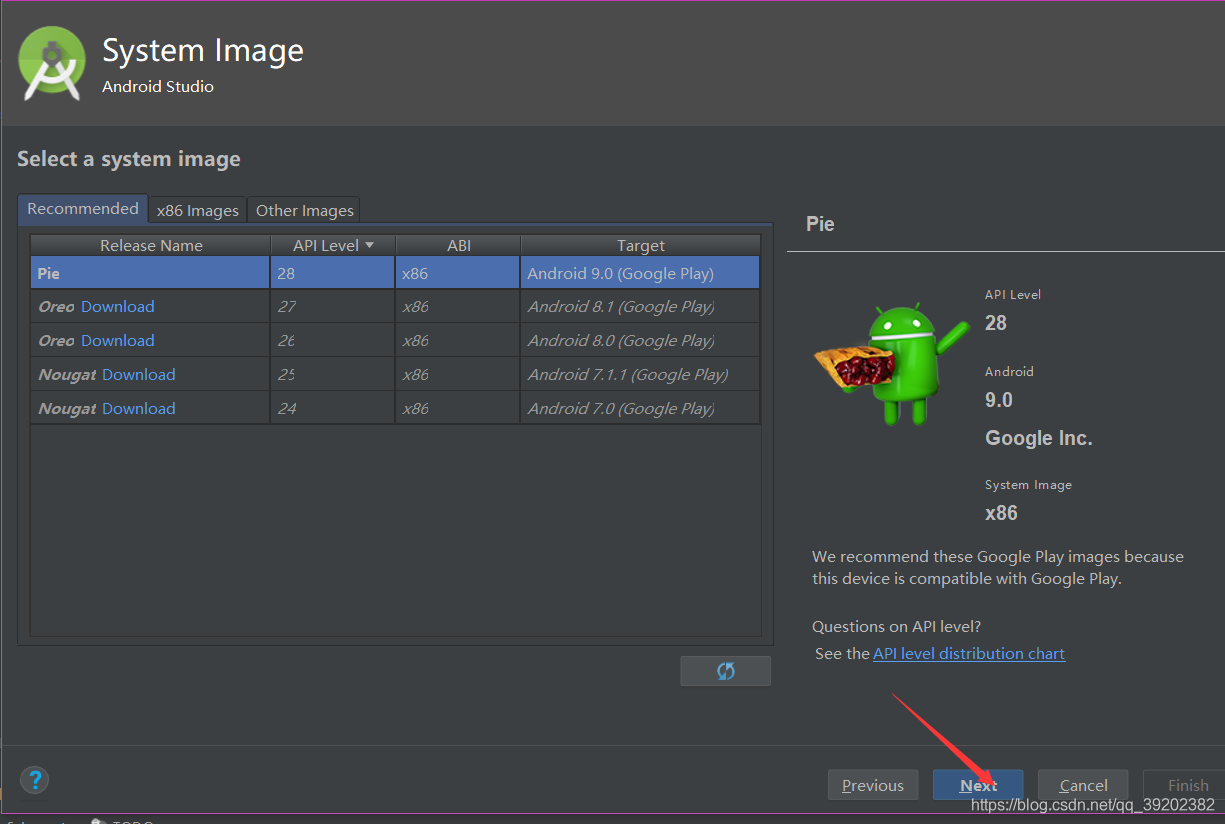Click API level 28 cell in table
This screenshot has height=824, width=1225.
(x=333, y=273)
